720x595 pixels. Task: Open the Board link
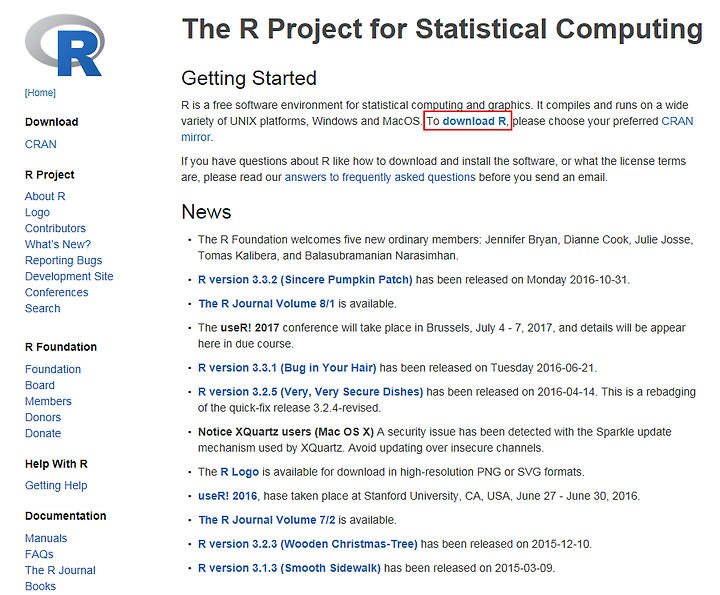click(39, 385)
